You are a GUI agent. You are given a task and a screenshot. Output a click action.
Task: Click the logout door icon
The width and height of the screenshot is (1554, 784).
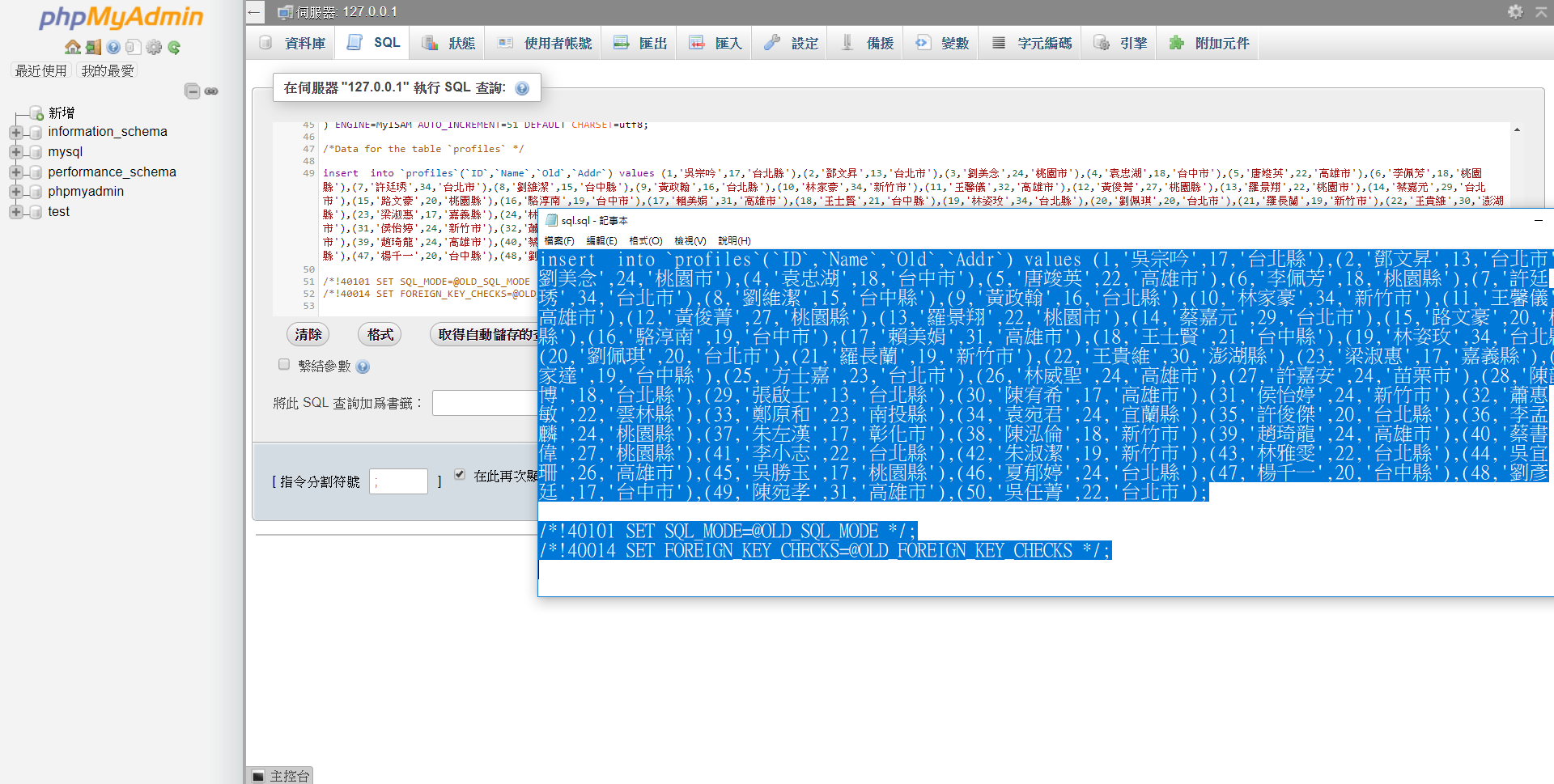tap(93, 47)
